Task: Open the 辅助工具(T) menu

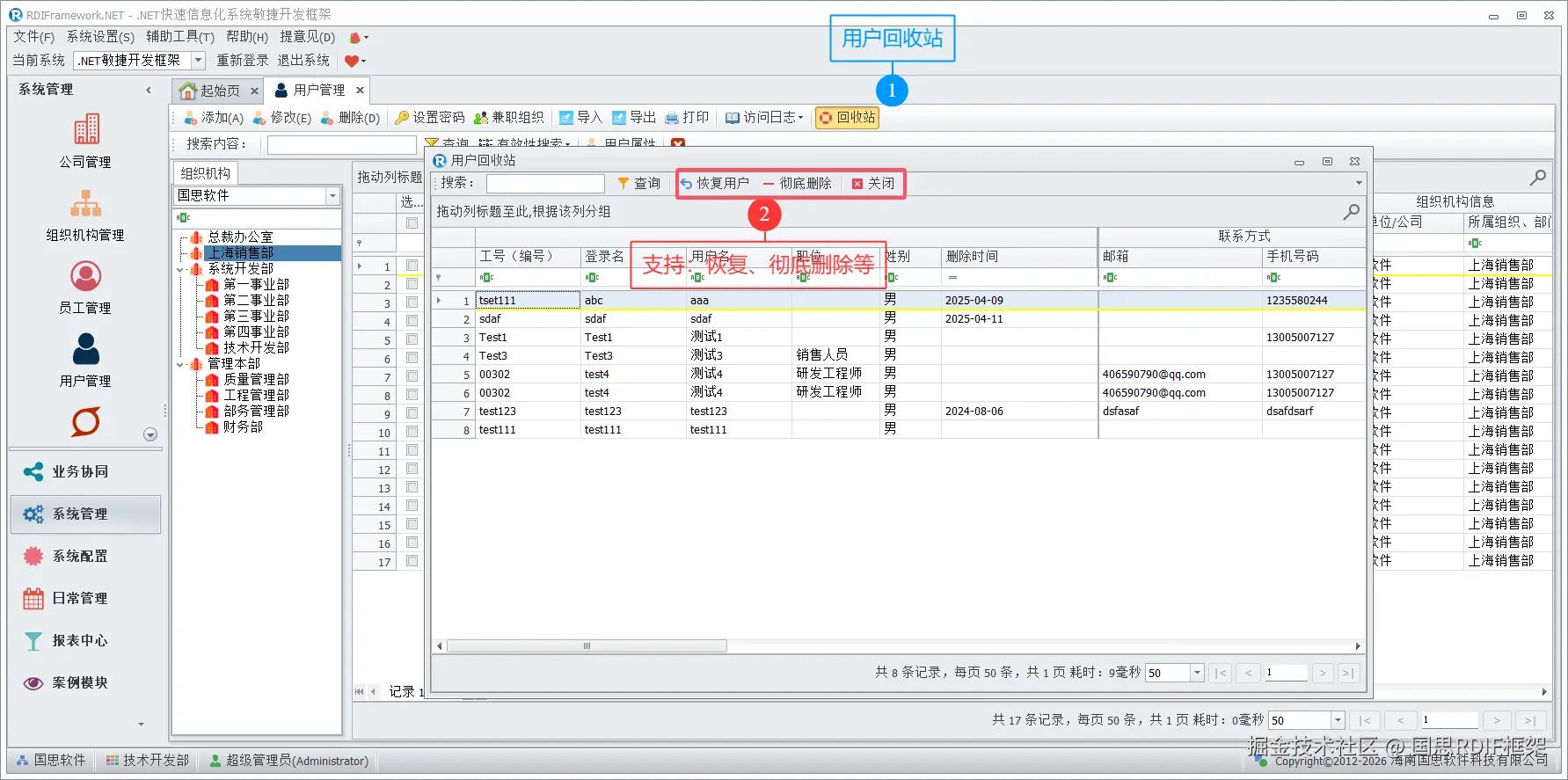Action: (180, 37)
